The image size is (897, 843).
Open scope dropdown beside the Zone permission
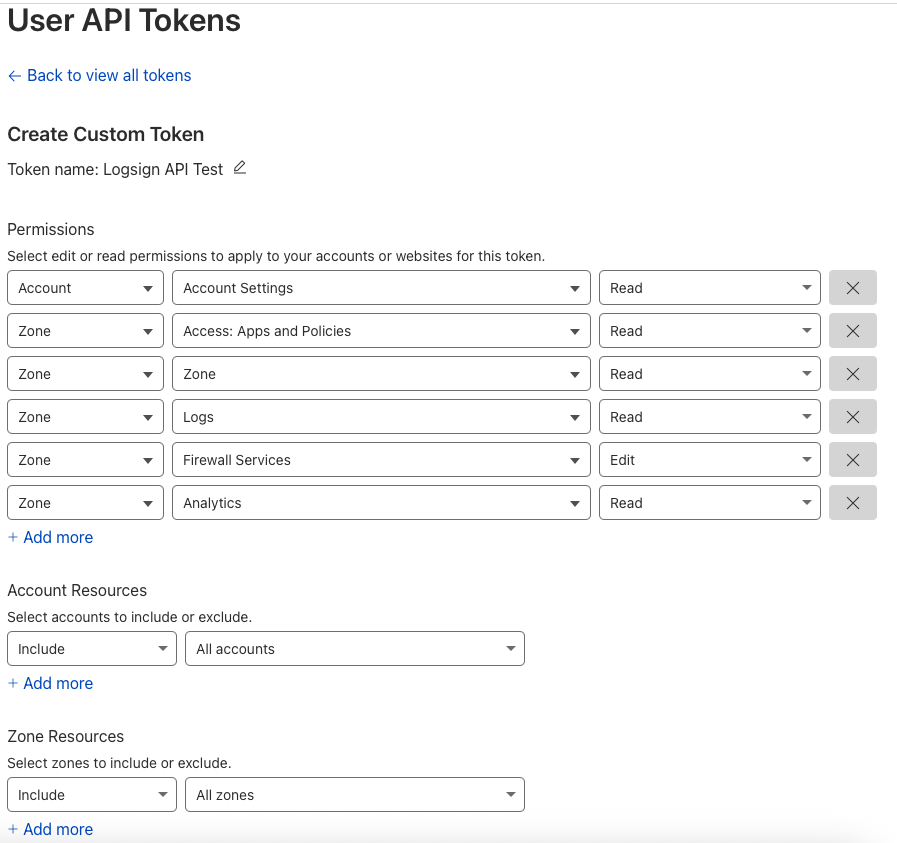pos(85,373)
